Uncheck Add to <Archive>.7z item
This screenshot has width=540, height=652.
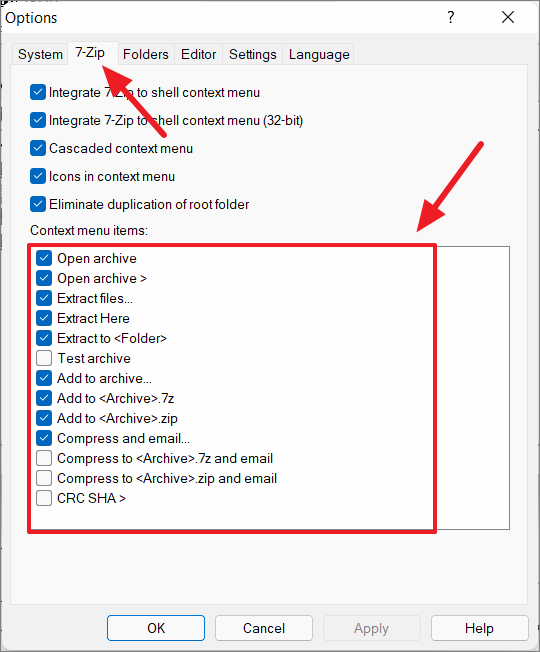click(44, 398)
